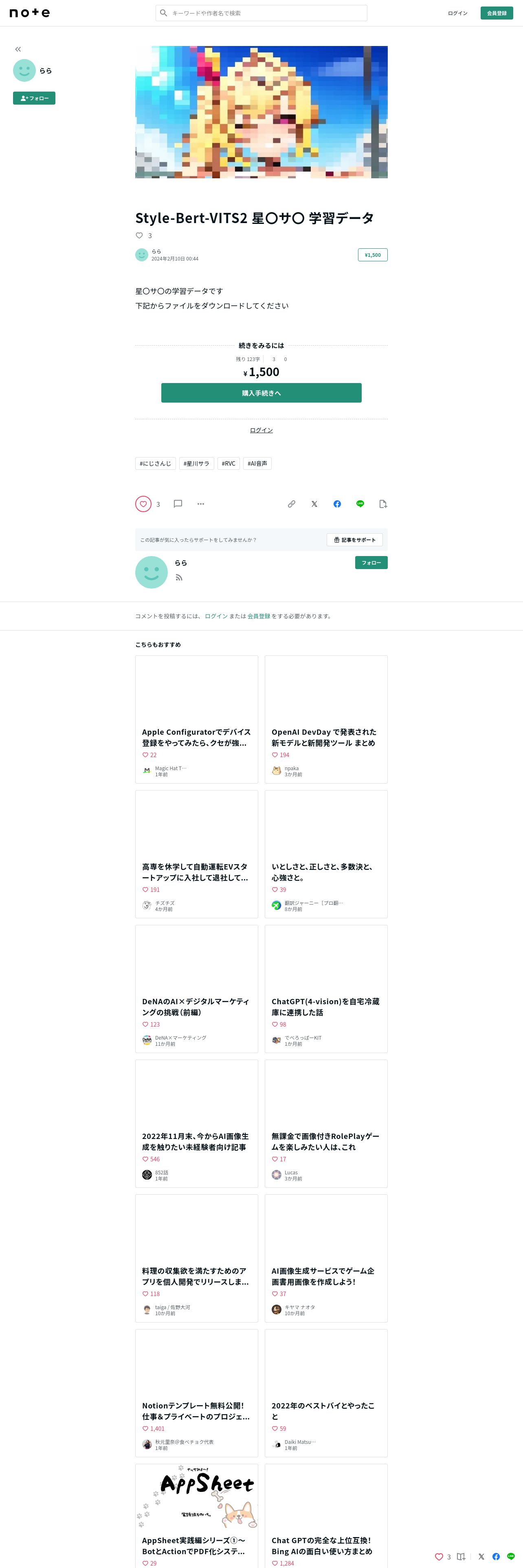Screen dimensions: 523x1568
Task: Share article on LINE
Action: point(360,504)
